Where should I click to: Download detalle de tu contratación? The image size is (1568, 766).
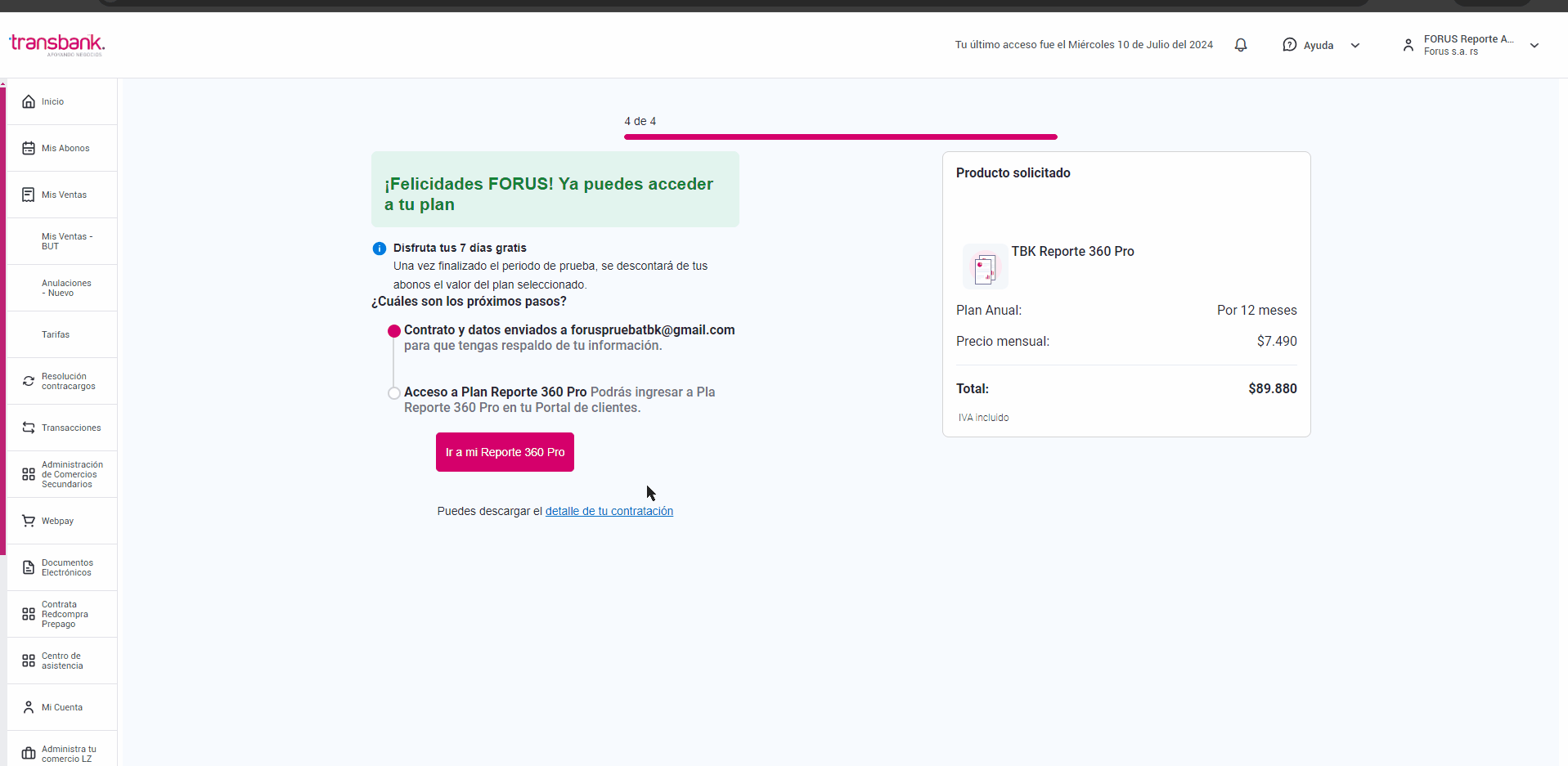(609, 511)
